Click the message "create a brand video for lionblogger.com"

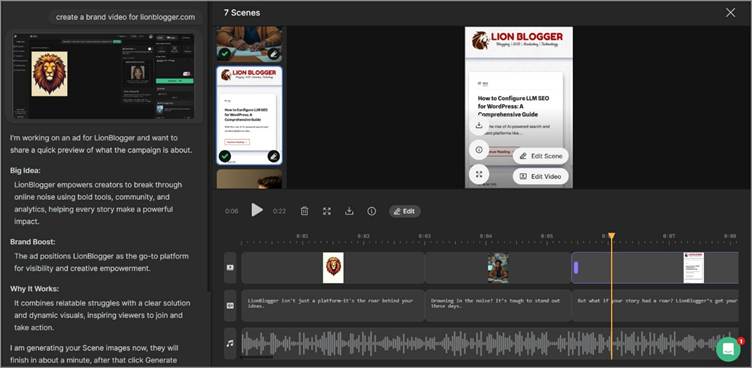click(x=125, y=17)
